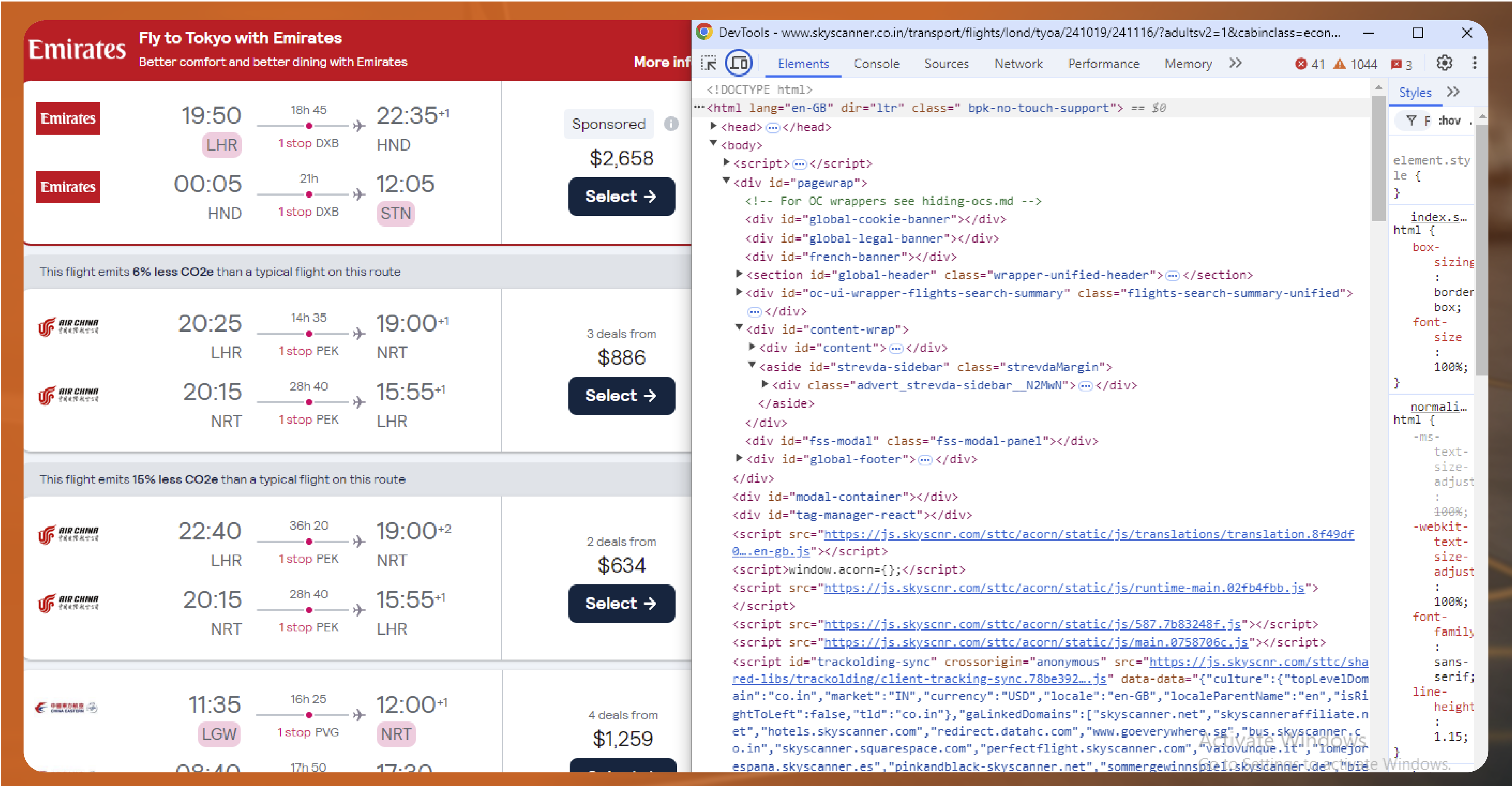
Task: Switch to the Elements tab
Action: point(804,63)
